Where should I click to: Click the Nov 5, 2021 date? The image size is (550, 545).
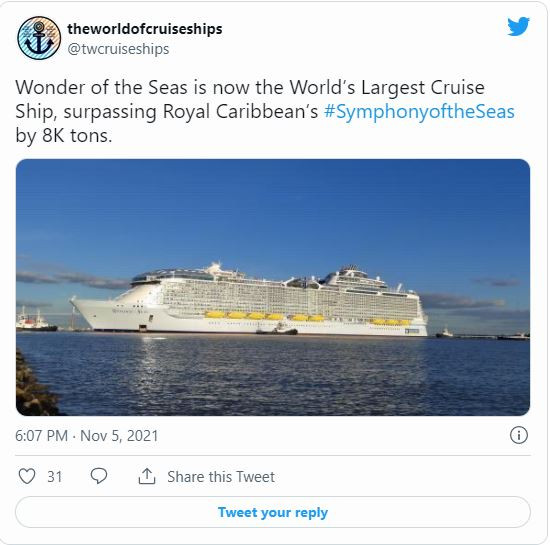pos(119,436)
